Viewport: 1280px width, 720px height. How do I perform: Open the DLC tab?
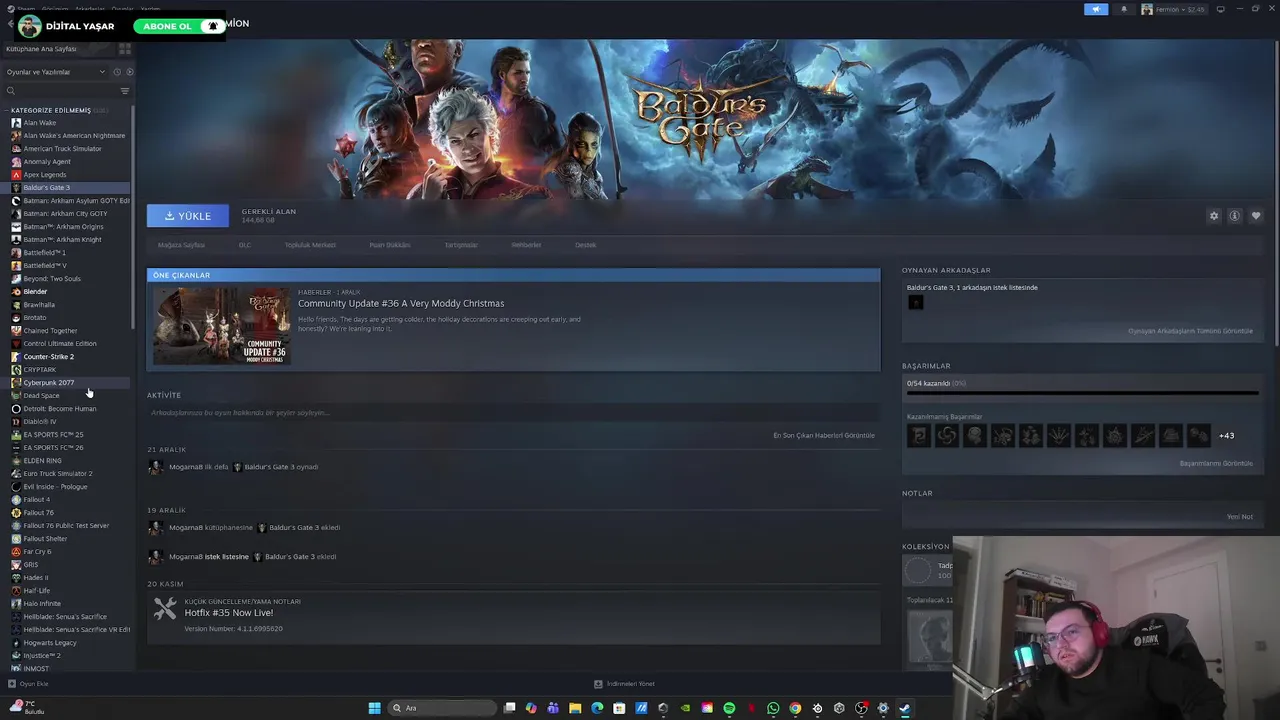245,245
